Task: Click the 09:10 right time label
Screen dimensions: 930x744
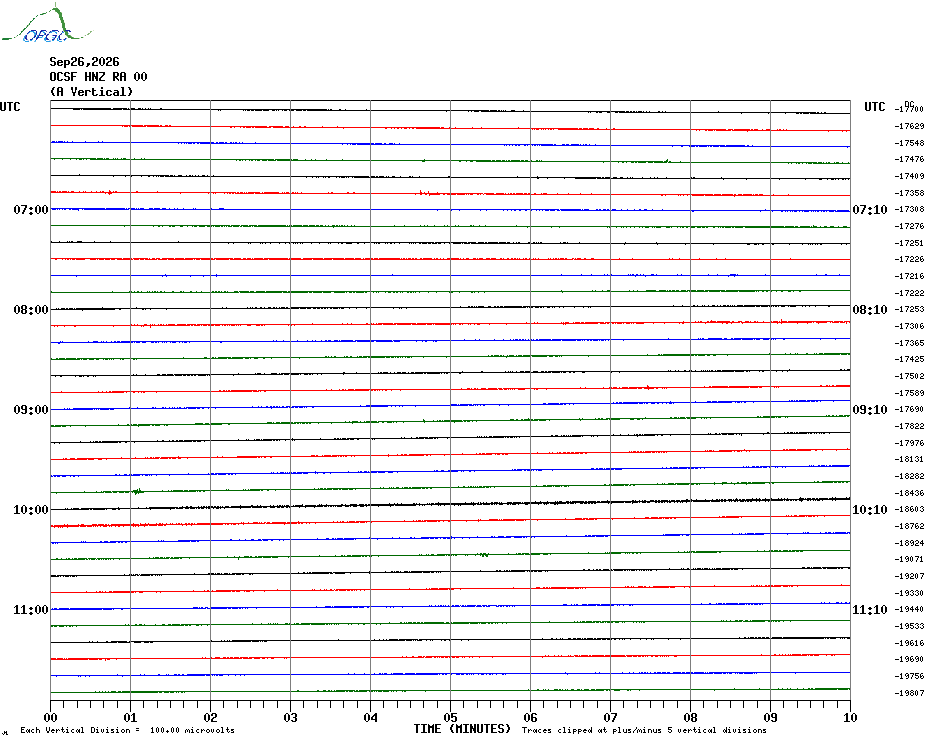Action: 870,410
